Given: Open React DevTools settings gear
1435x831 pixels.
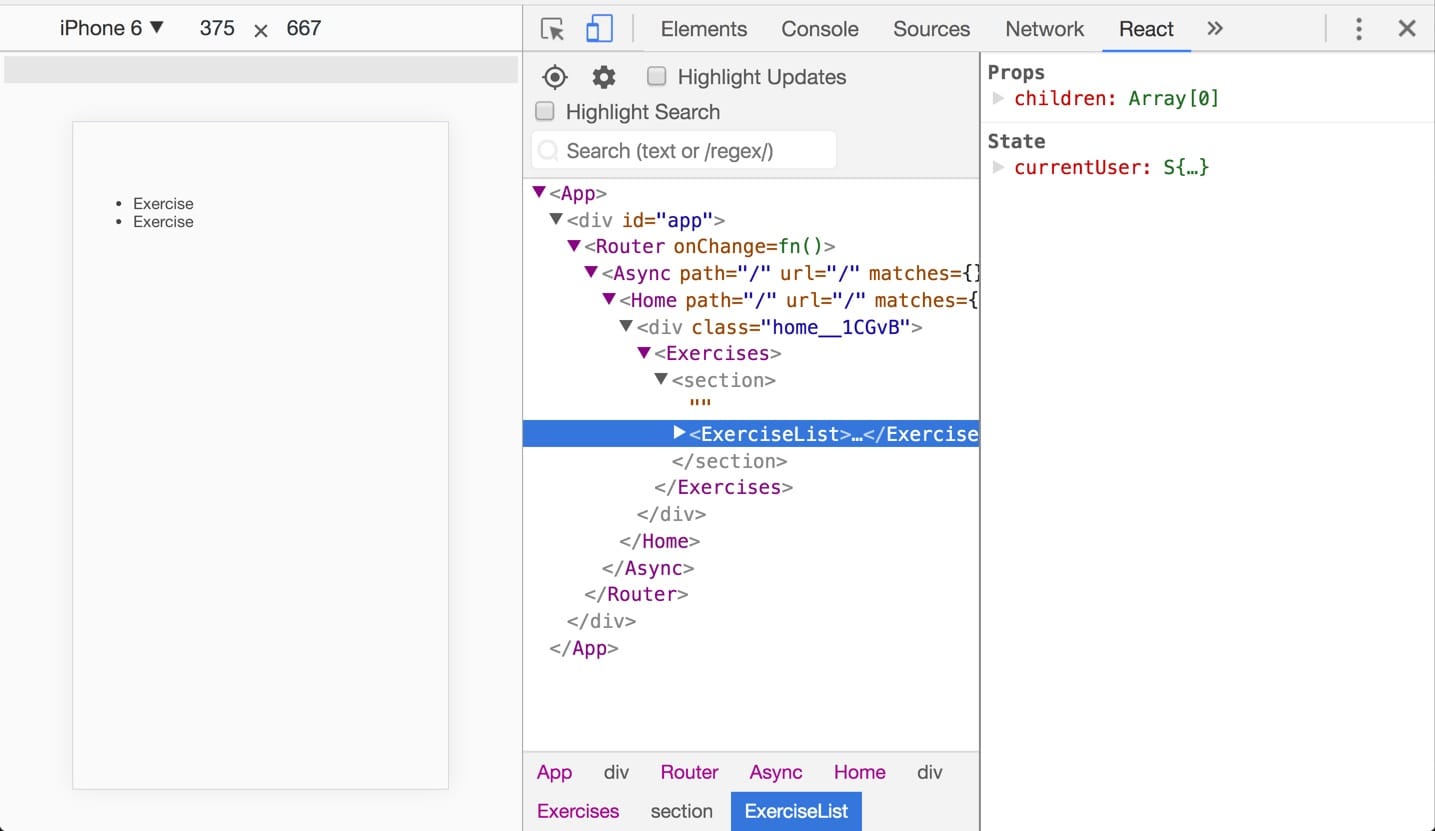Looking at the screenshot, I should [x=604, y=77].
